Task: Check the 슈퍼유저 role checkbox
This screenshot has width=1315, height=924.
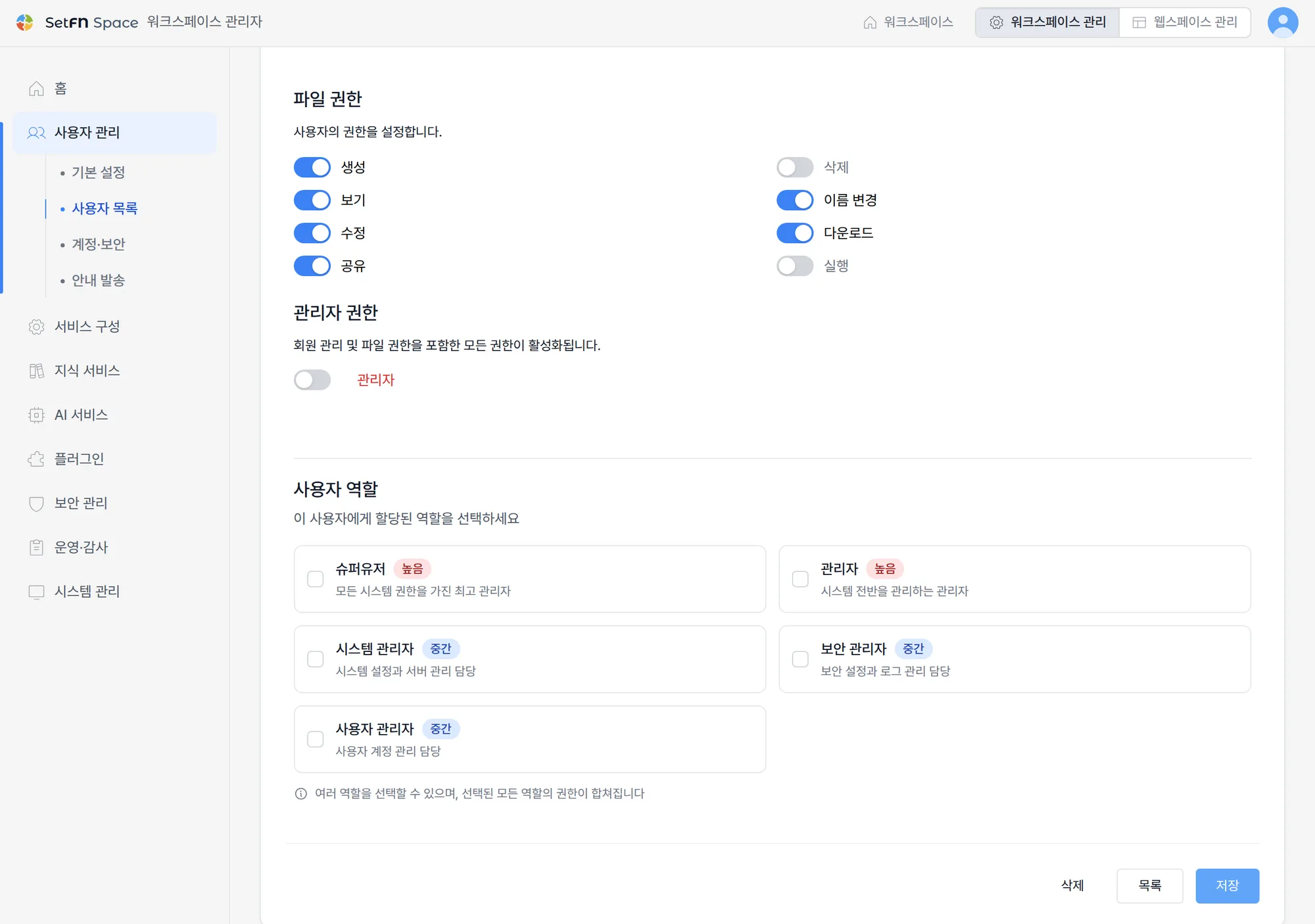Action: pos(316,579)
